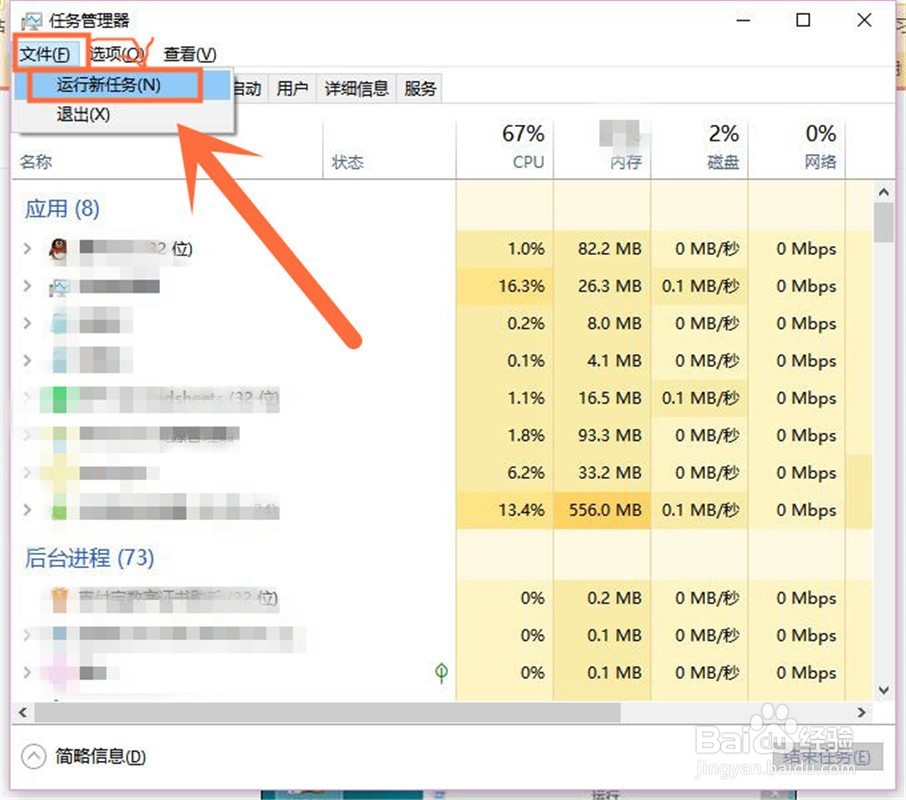Expand the first QQ app process group
Viewport: 906px width, 800px height.
click(27, 248)
